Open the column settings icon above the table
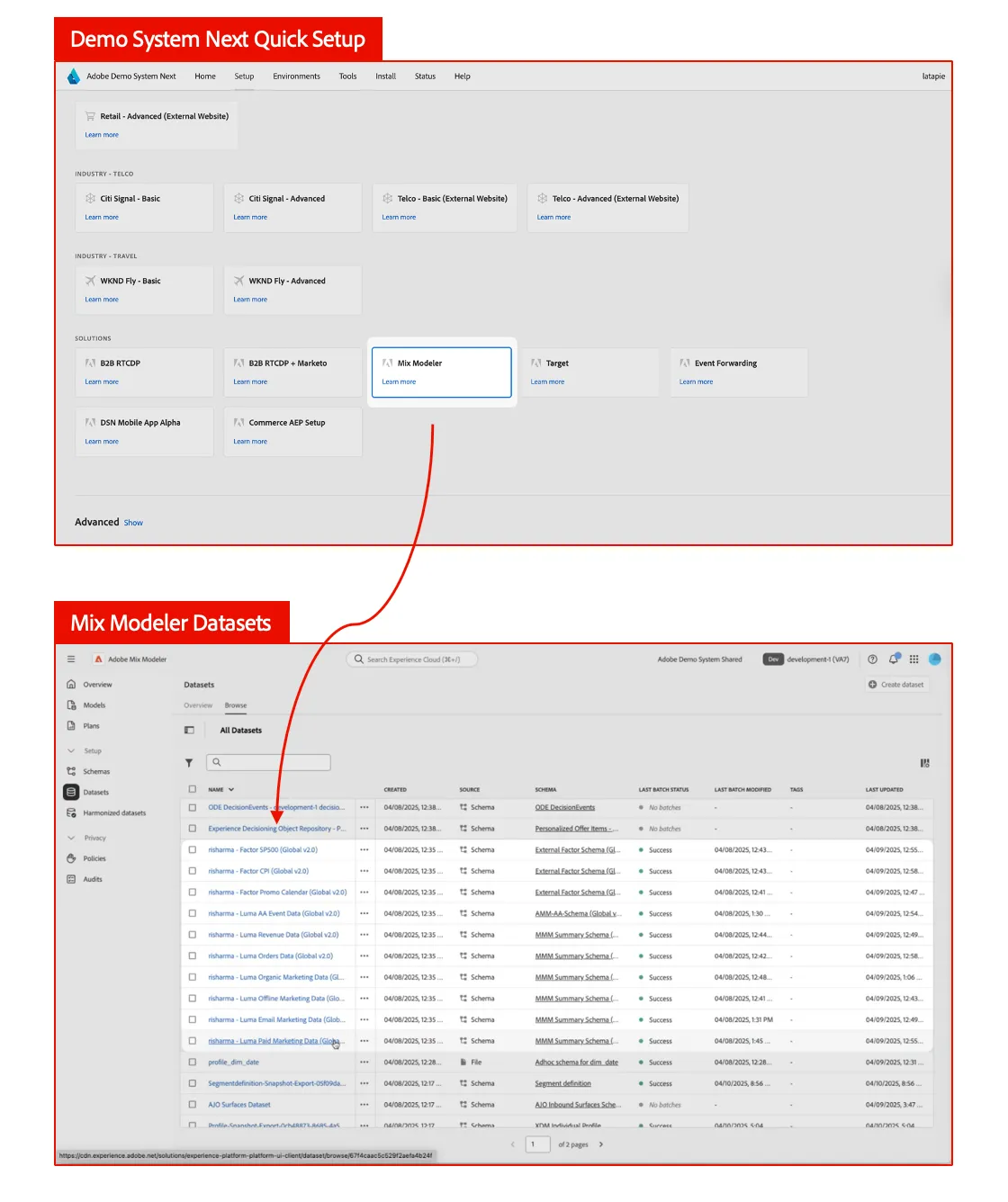1008x1202 pixels. tap(924, 763)
